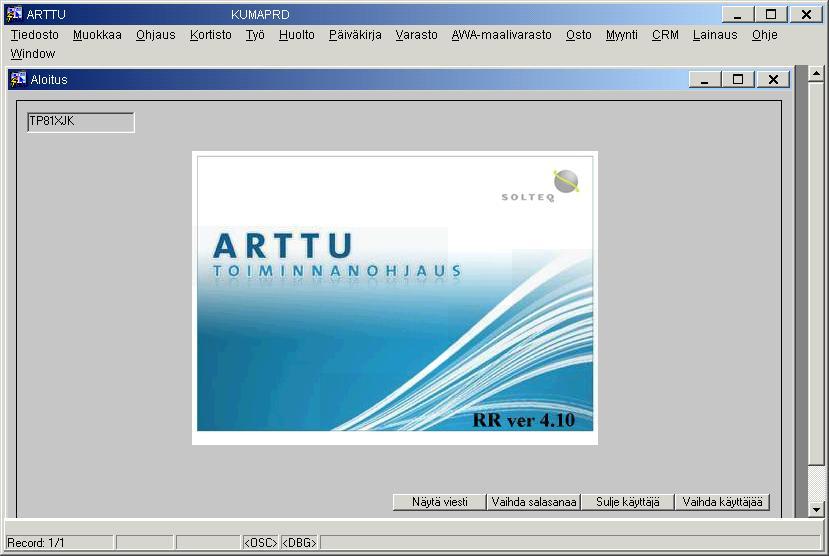
Task: Click the vertical scrollbar thumb
Action: point(816,273)
